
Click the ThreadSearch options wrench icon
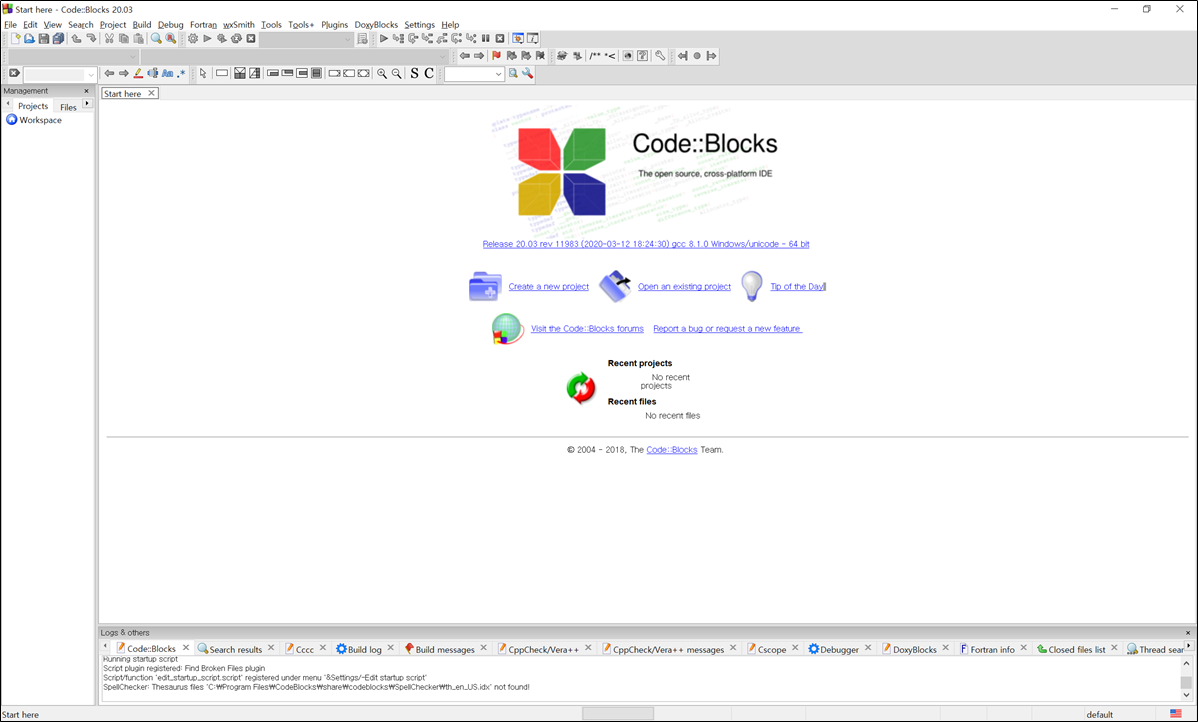(527, 73)
